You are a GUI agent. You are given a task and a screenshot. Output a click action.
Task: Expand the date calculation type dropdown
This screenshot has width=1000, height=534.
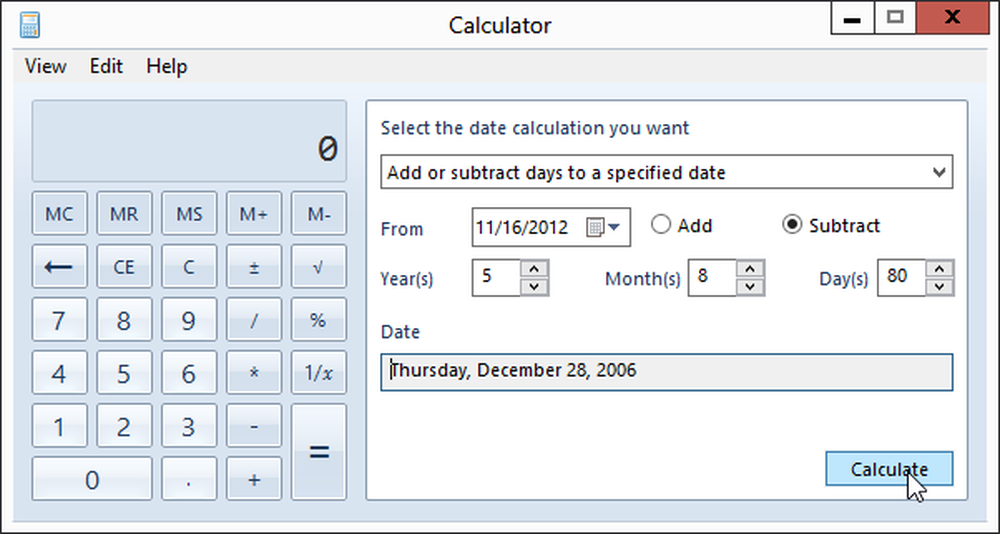coord(666,172)
